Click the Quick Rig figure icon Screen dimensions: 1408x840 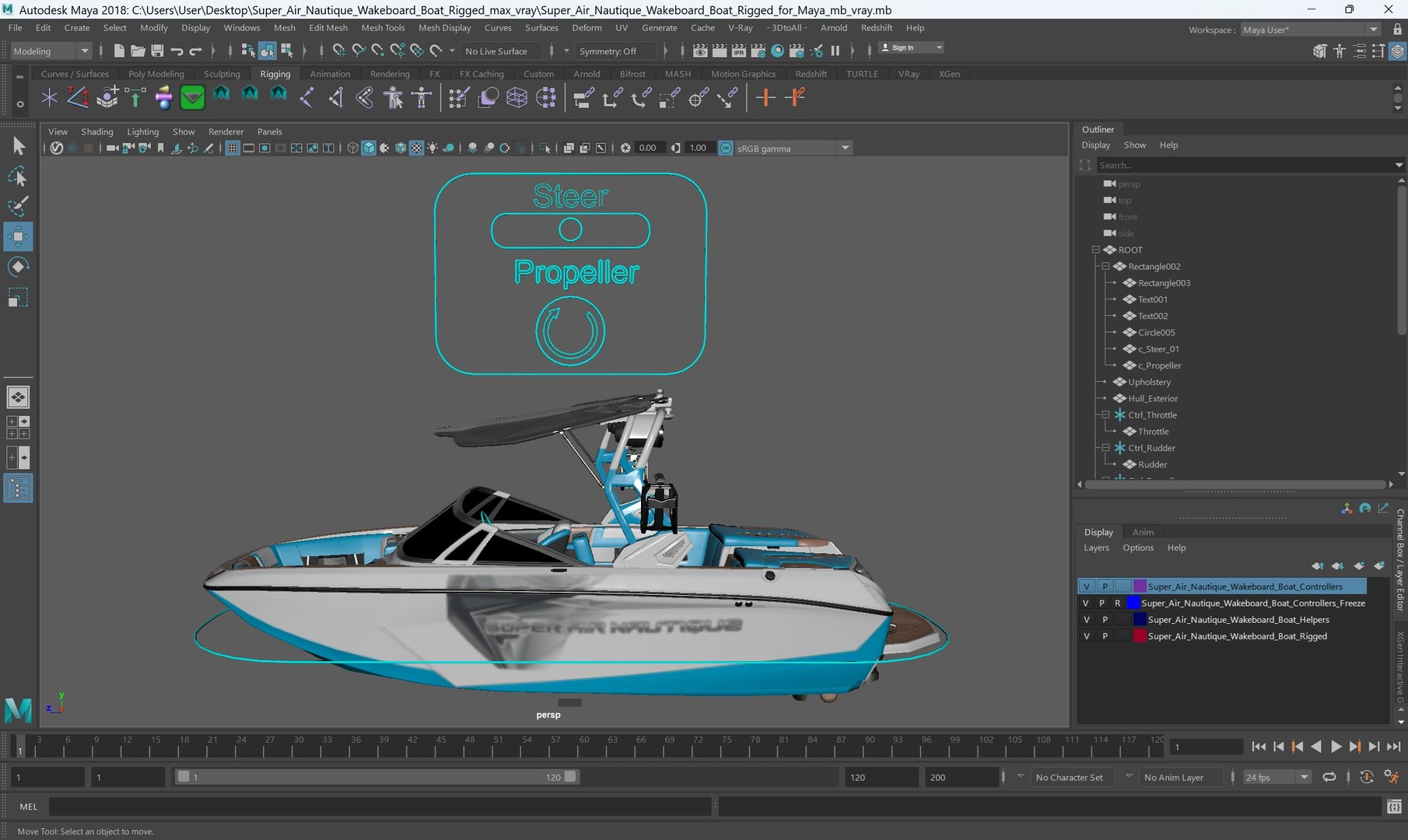point(394,98)
